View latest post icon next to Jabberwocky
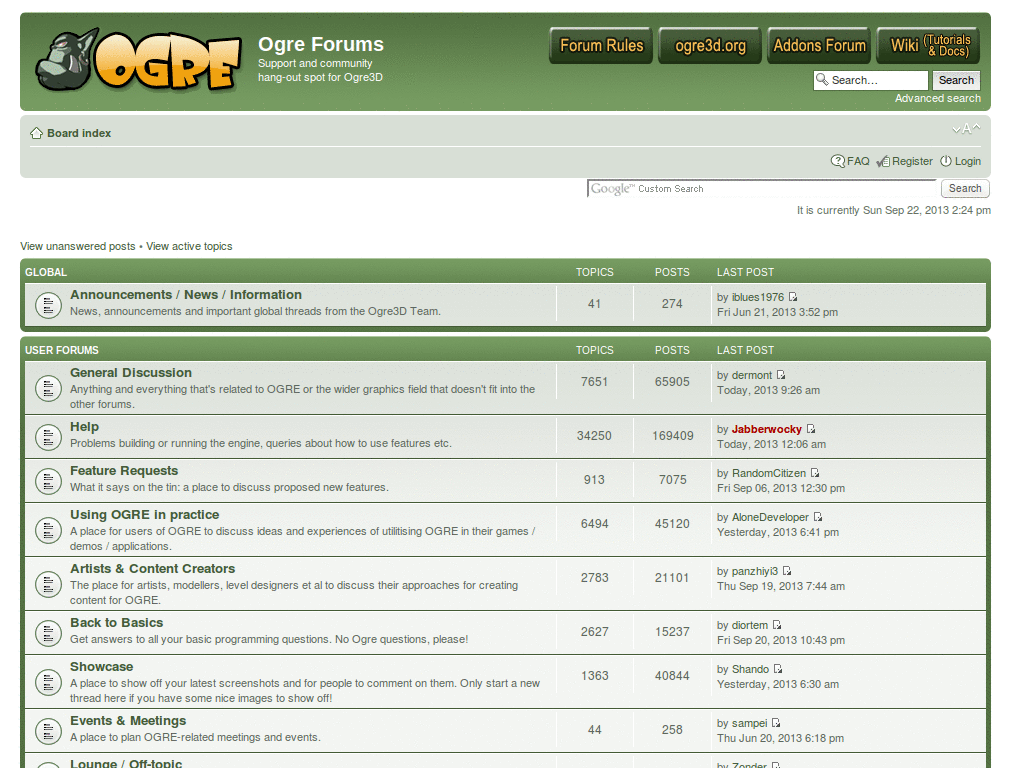Image resolution: width=1024 pixels, height=768 pixels. tap(811, 429)
